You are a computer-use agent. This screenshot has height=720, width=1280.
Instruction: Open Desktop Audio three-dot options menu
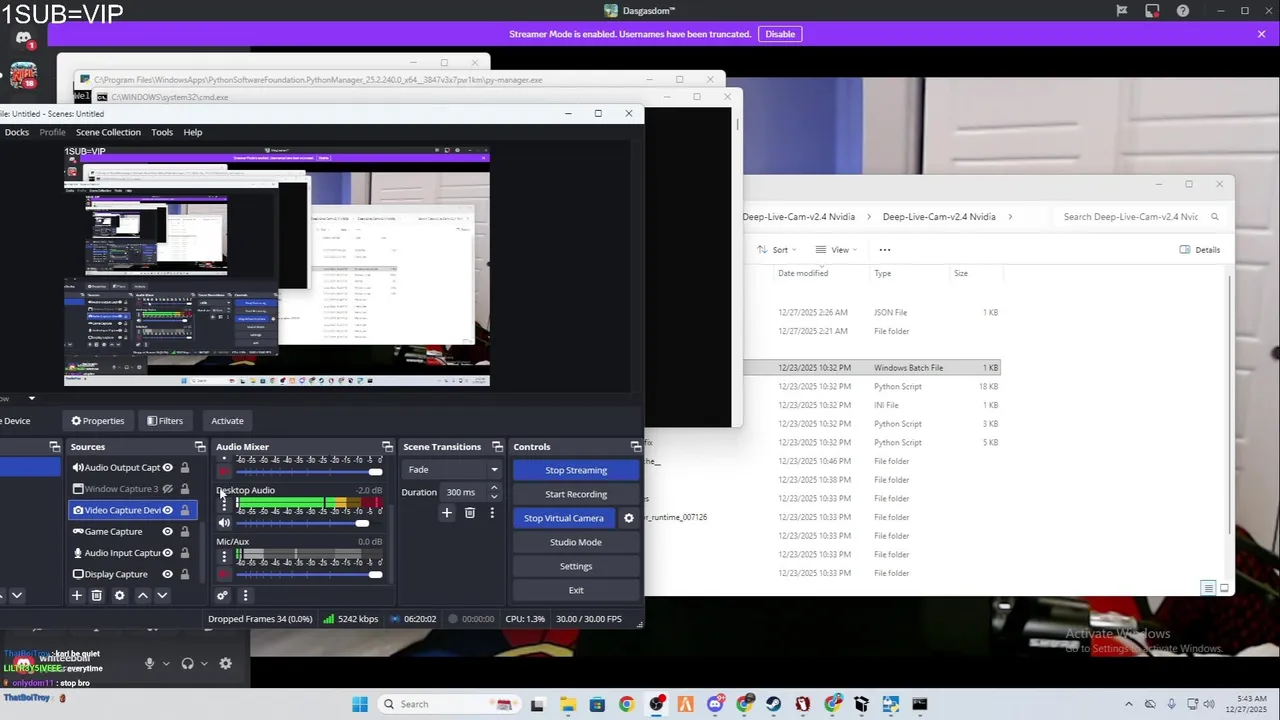coord(224,504)
